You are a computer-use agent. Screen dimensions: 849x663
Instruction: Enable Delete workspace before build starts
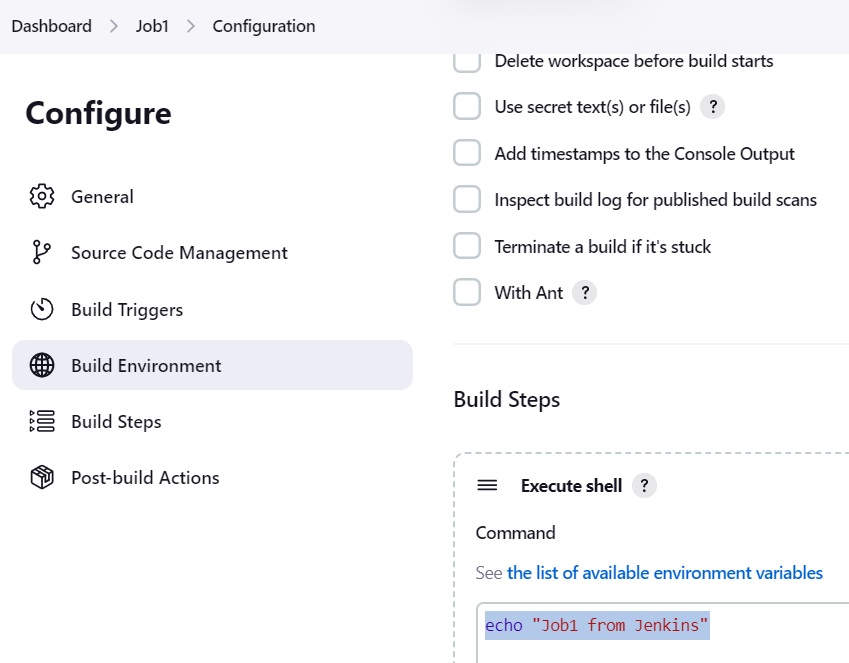(x=467, y=61)
